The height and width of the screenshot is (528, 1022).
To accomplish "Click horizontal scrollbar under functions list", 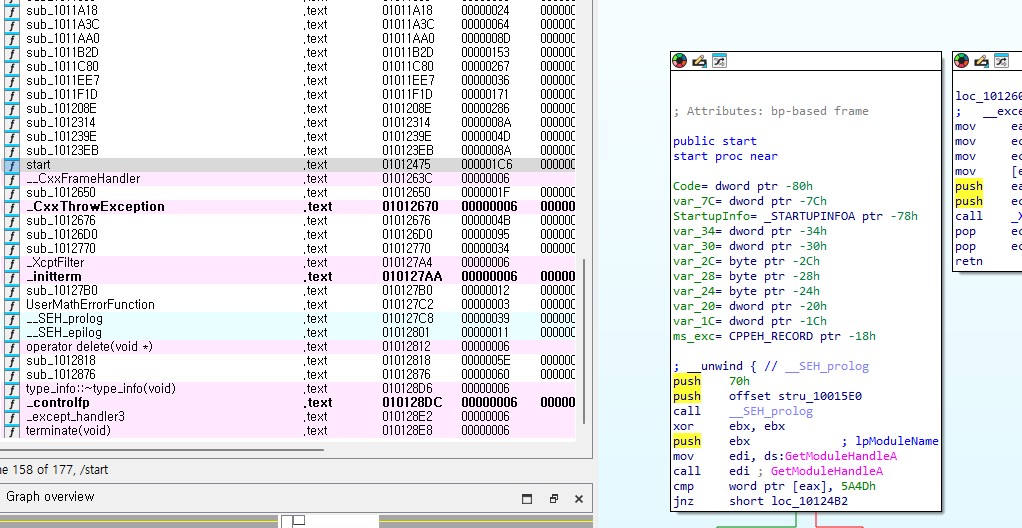I will [x=162, y=449].
